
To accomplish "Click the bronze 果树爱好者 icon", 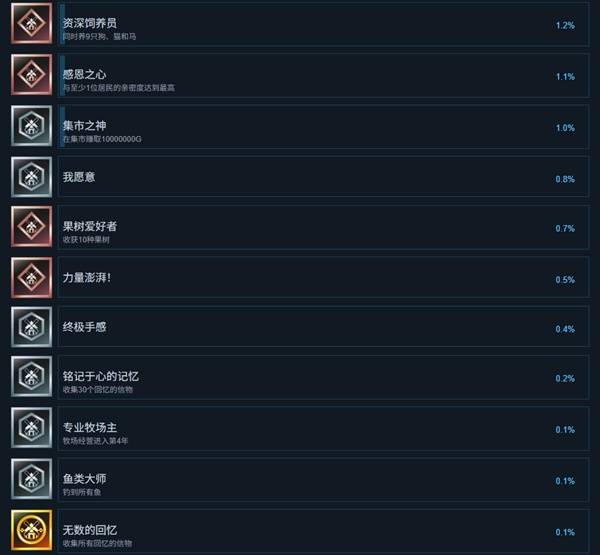I will tap(31, 227).
